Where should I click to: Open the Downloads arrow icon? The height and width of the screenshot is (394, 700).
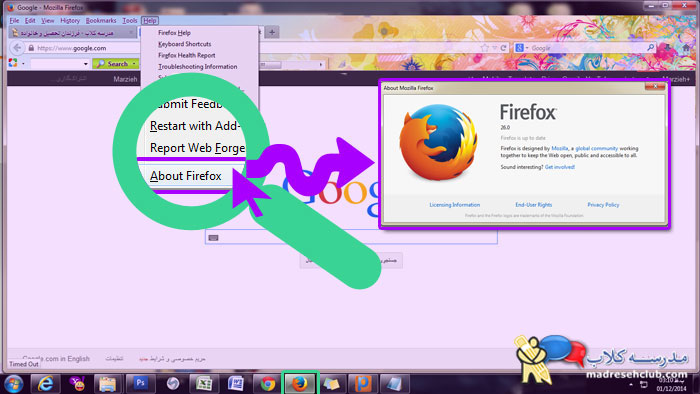click(668, 47)
